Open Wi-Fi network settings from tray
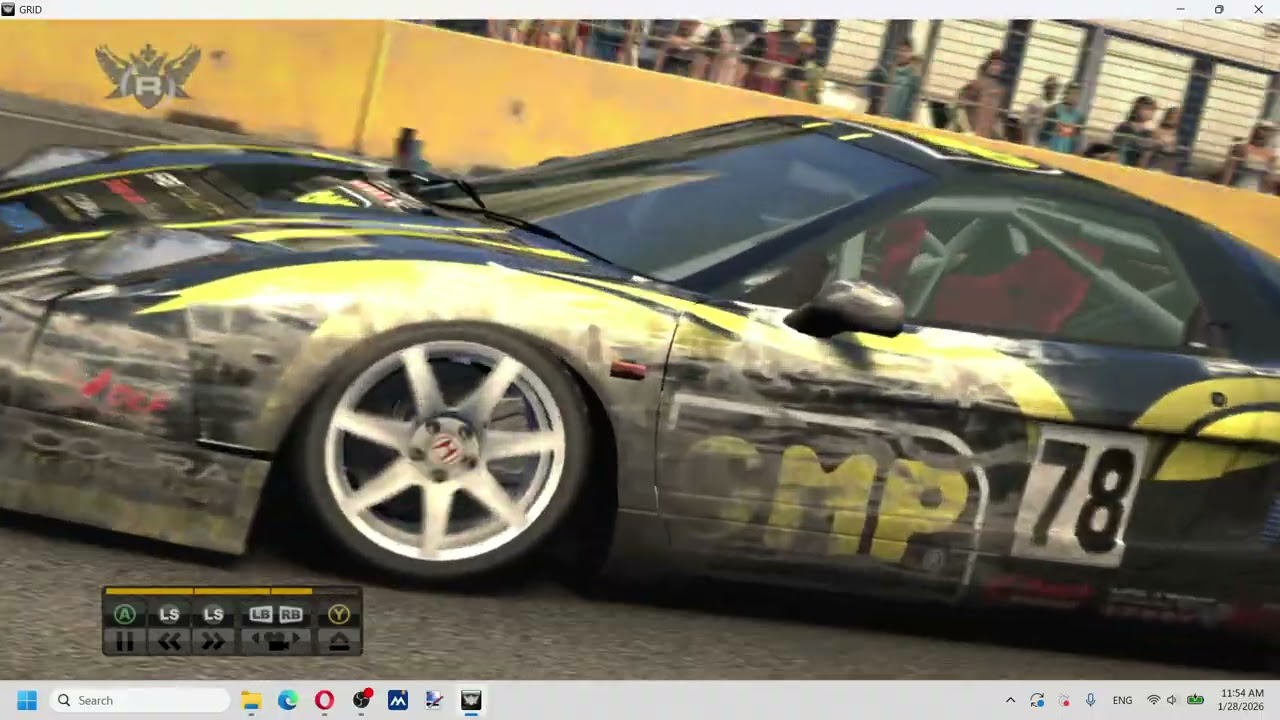The height and width of the screenshot is (720, 1280). (1153, 700)
